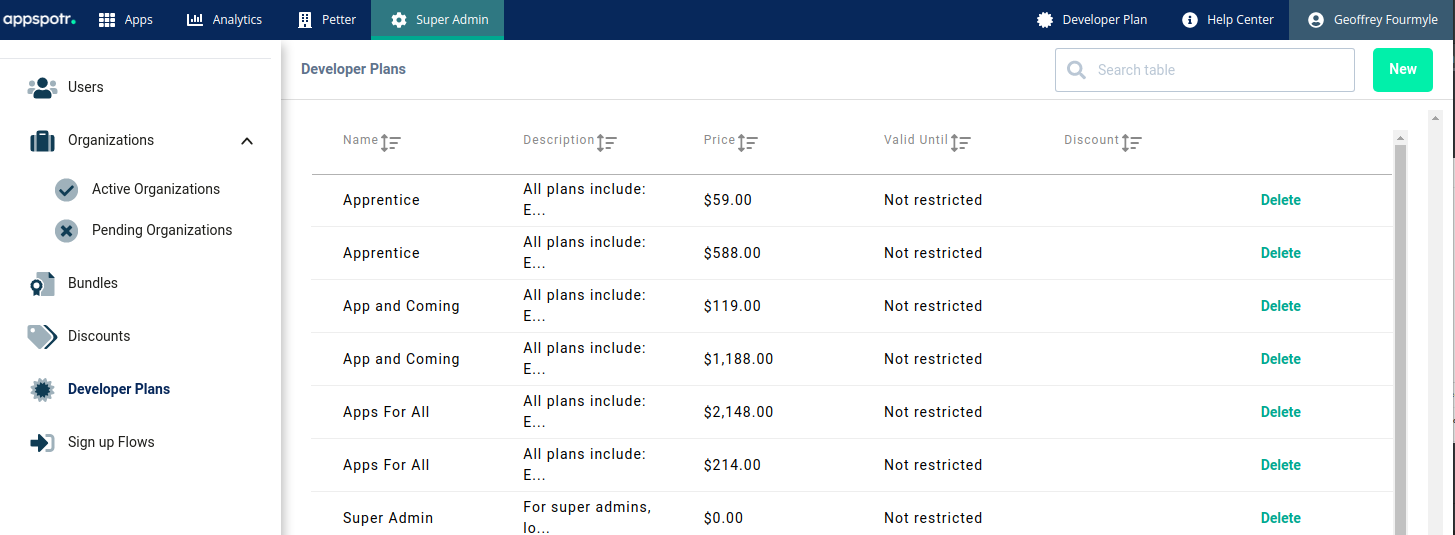Viewport: 1455px width, 535px height.
Task: Sort table by Name column
Action: pos(390,143)
